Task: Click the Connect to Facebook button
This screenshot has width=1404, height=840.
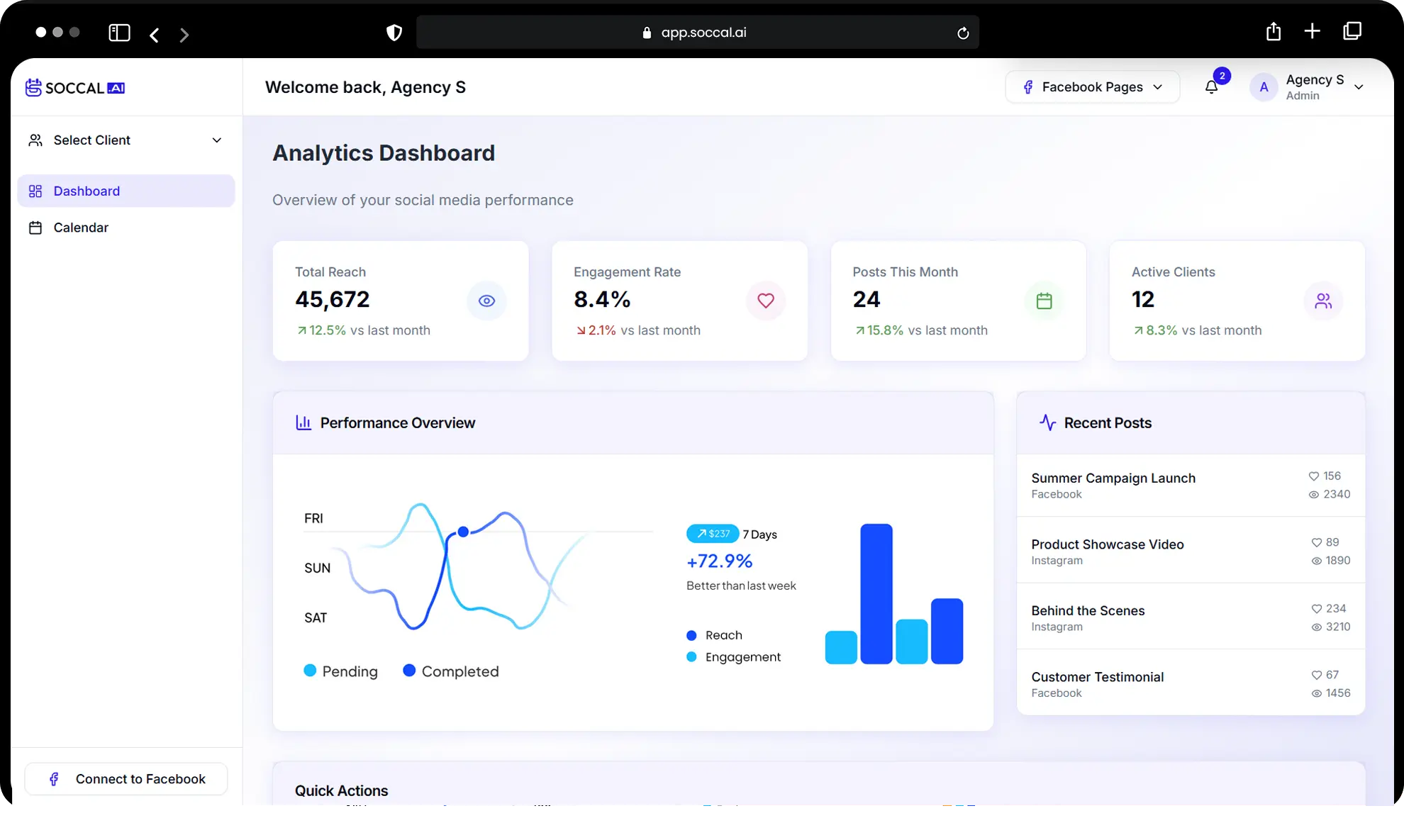Action: click(x=126, y=779)
